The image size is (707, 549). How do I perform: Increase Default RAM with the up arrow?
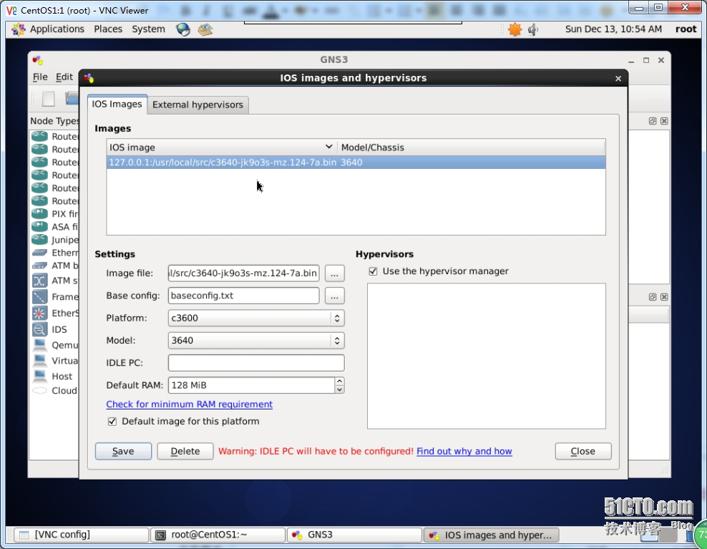pos(340,381)
